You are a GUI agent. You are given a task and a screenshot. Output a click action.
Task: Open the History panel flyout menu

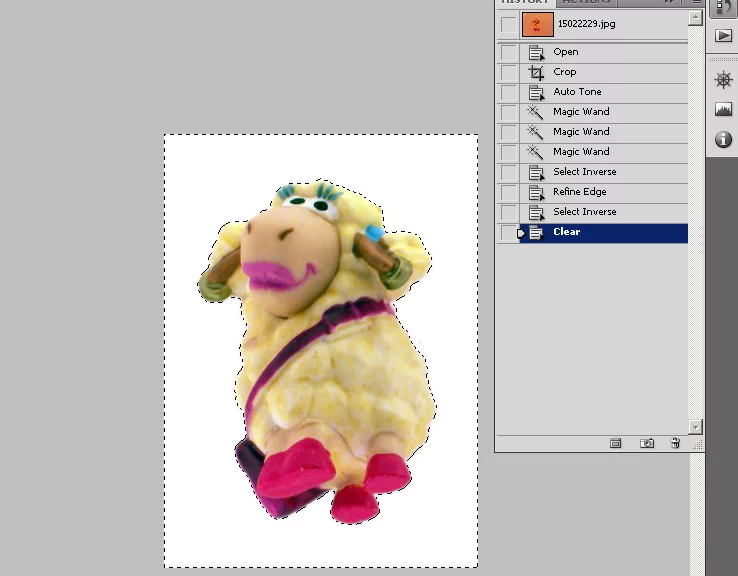pyautogui.click(x=696, y=2)
